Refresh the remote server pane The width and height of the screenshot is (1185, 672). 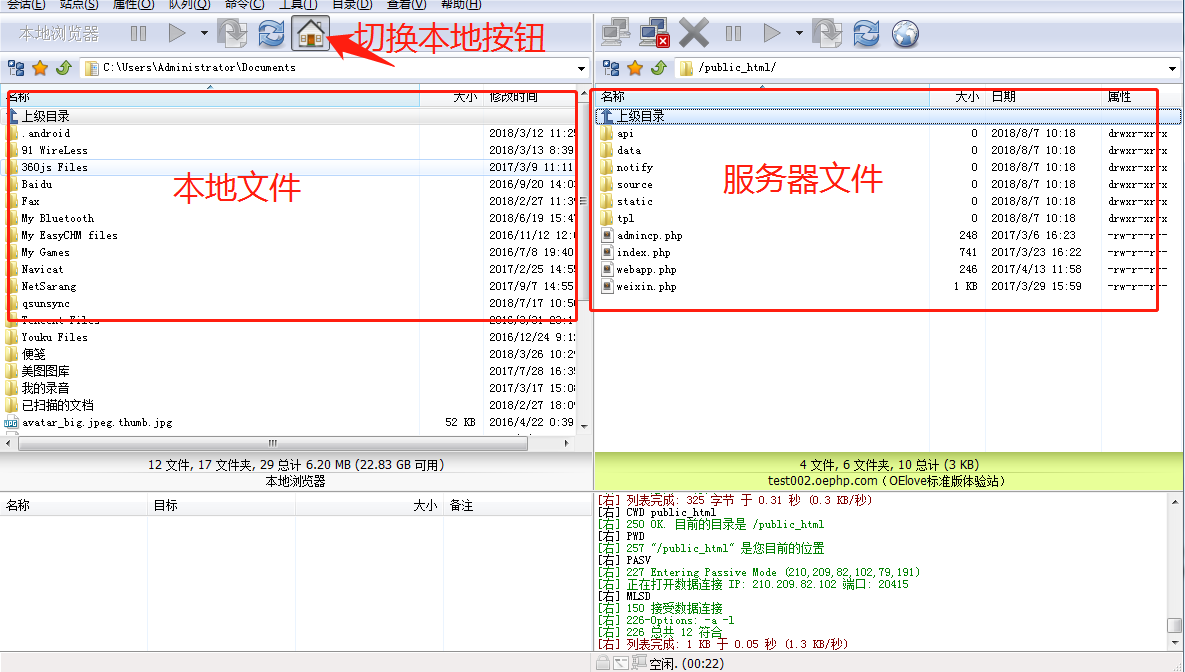point(866,33)
